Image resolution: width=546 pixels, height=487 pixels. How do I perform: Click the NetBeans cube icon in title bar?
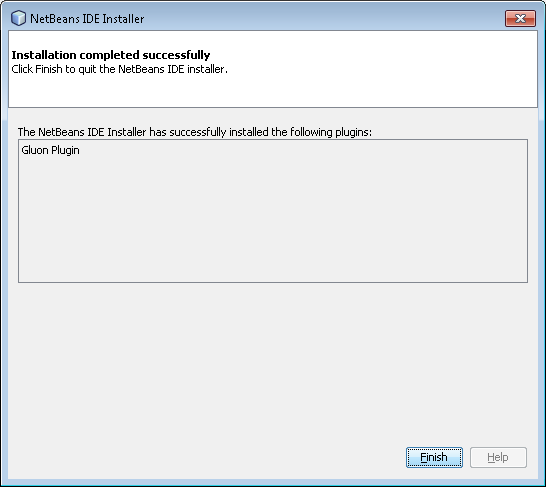pos(18,18)
